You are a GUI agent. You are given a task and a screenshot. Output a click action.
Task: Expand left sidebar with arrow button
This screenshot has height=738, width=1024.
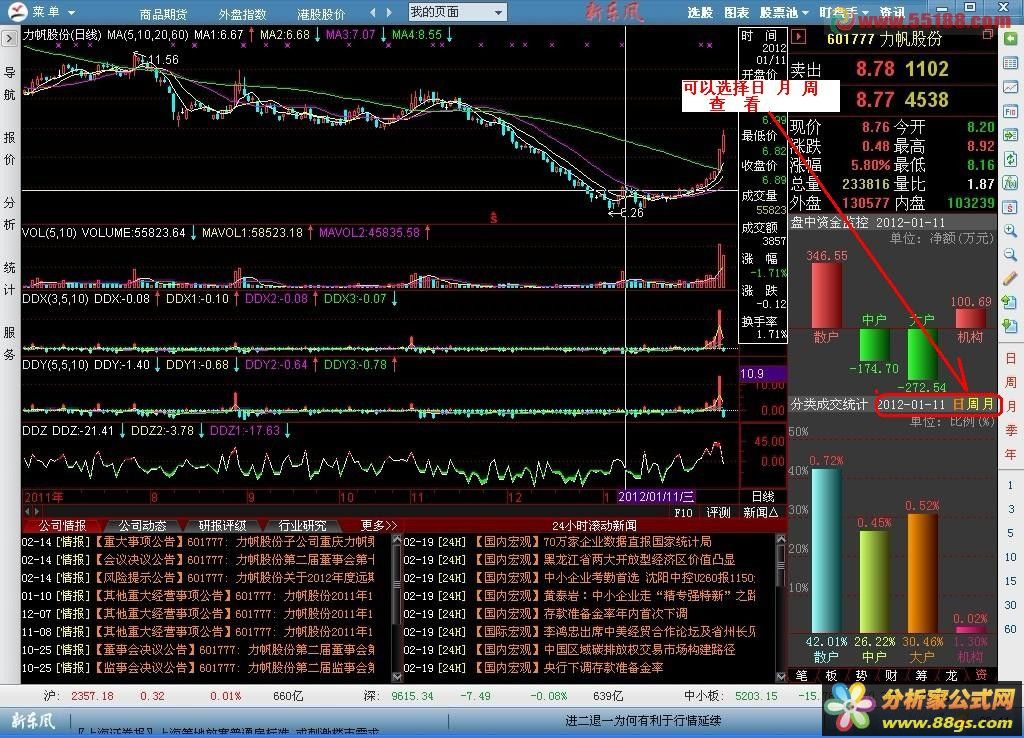(9, 39)
